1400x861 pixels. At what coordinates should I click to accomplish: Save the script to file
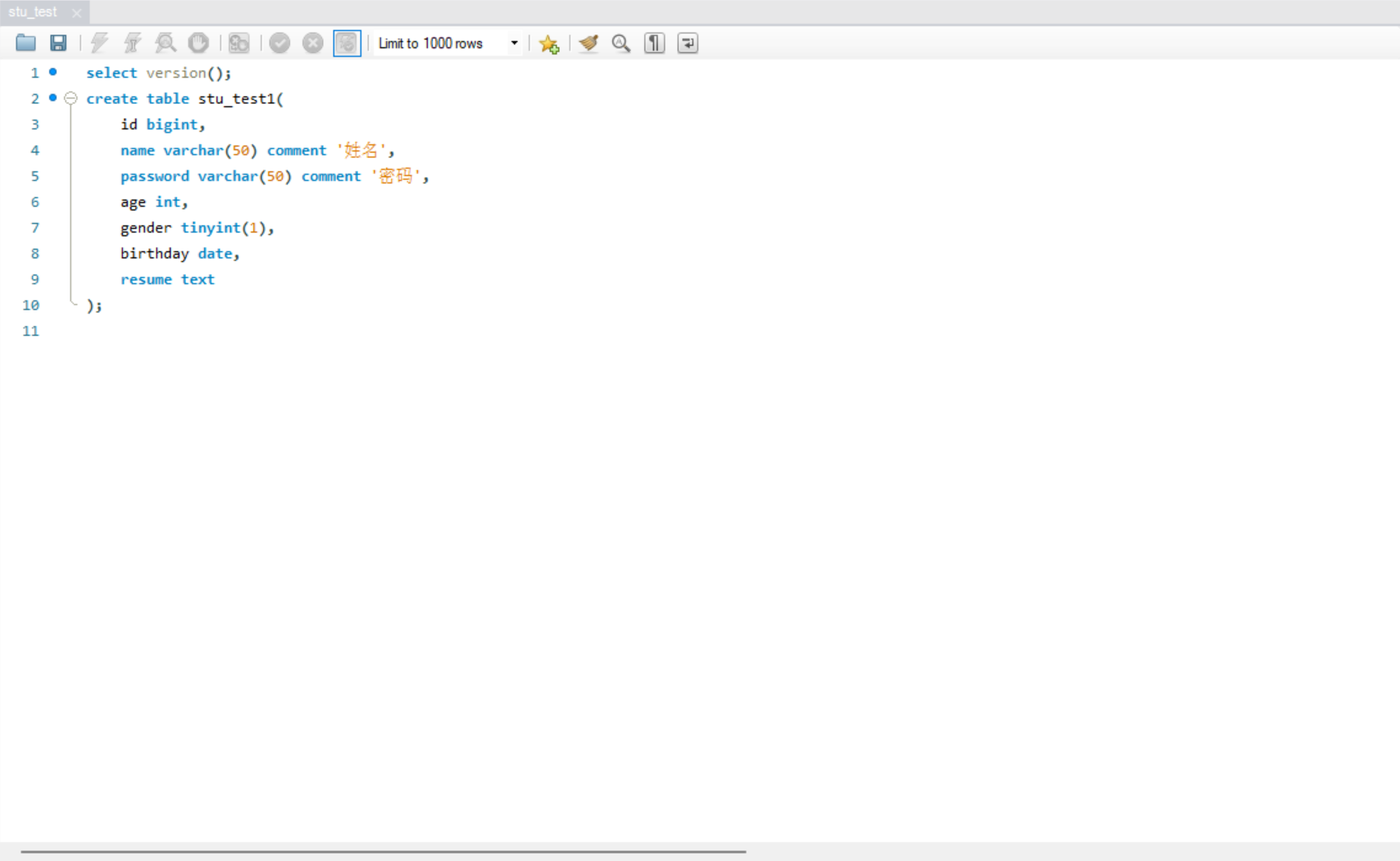point(58,43)
